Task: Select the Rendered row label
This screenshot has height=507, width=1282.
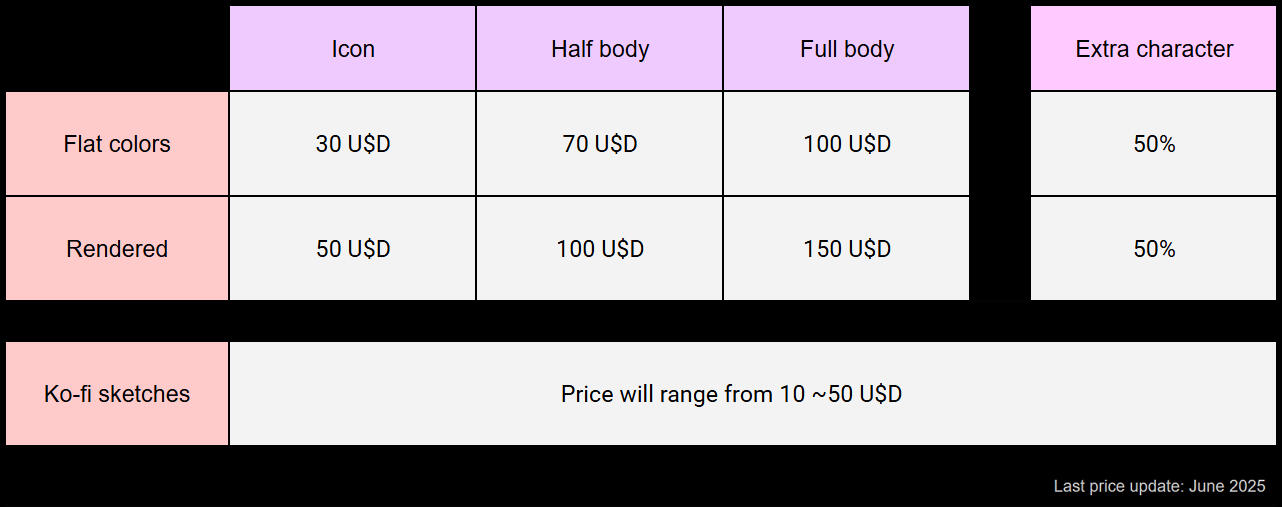Action: (x=117, y=249)
